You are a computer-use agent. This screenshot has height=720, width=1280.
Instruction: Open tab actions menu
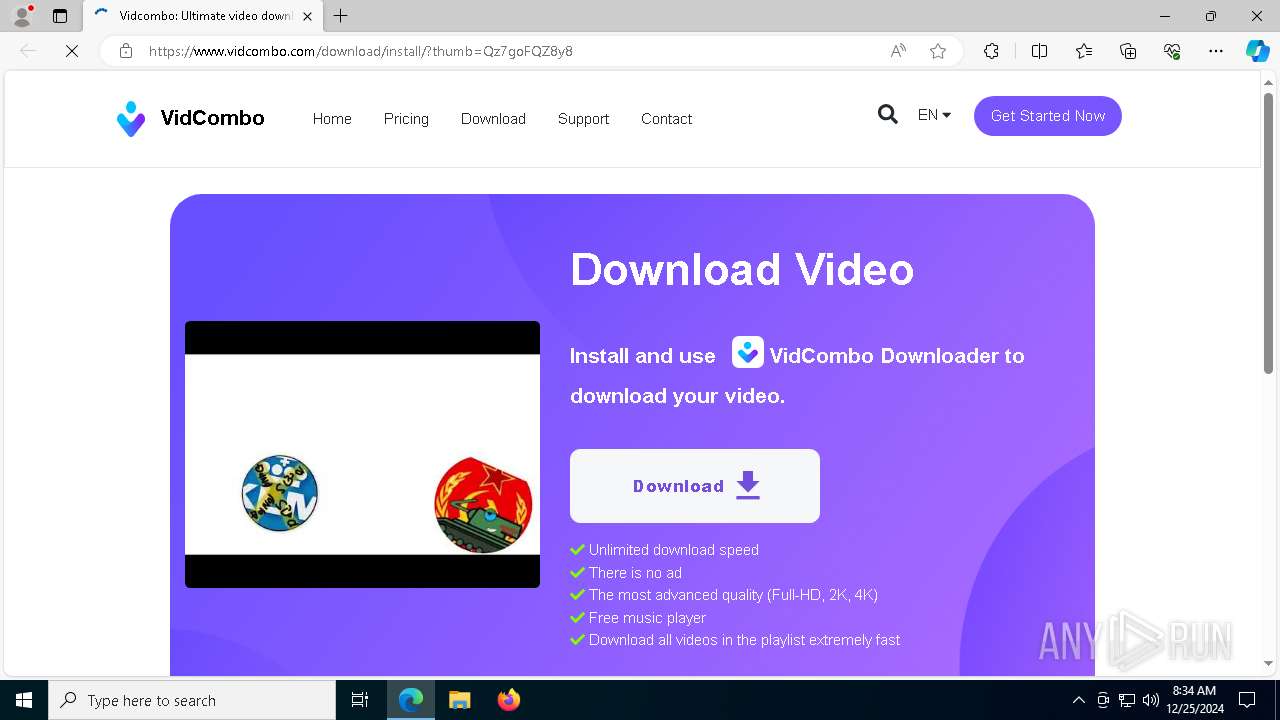[x=60, y=16]
